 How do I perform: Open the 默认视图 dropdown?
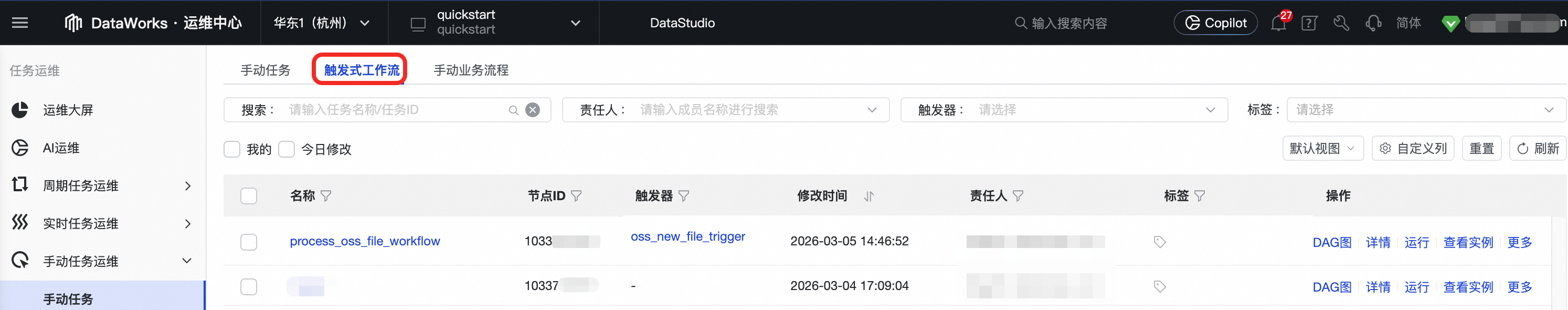1323,149
